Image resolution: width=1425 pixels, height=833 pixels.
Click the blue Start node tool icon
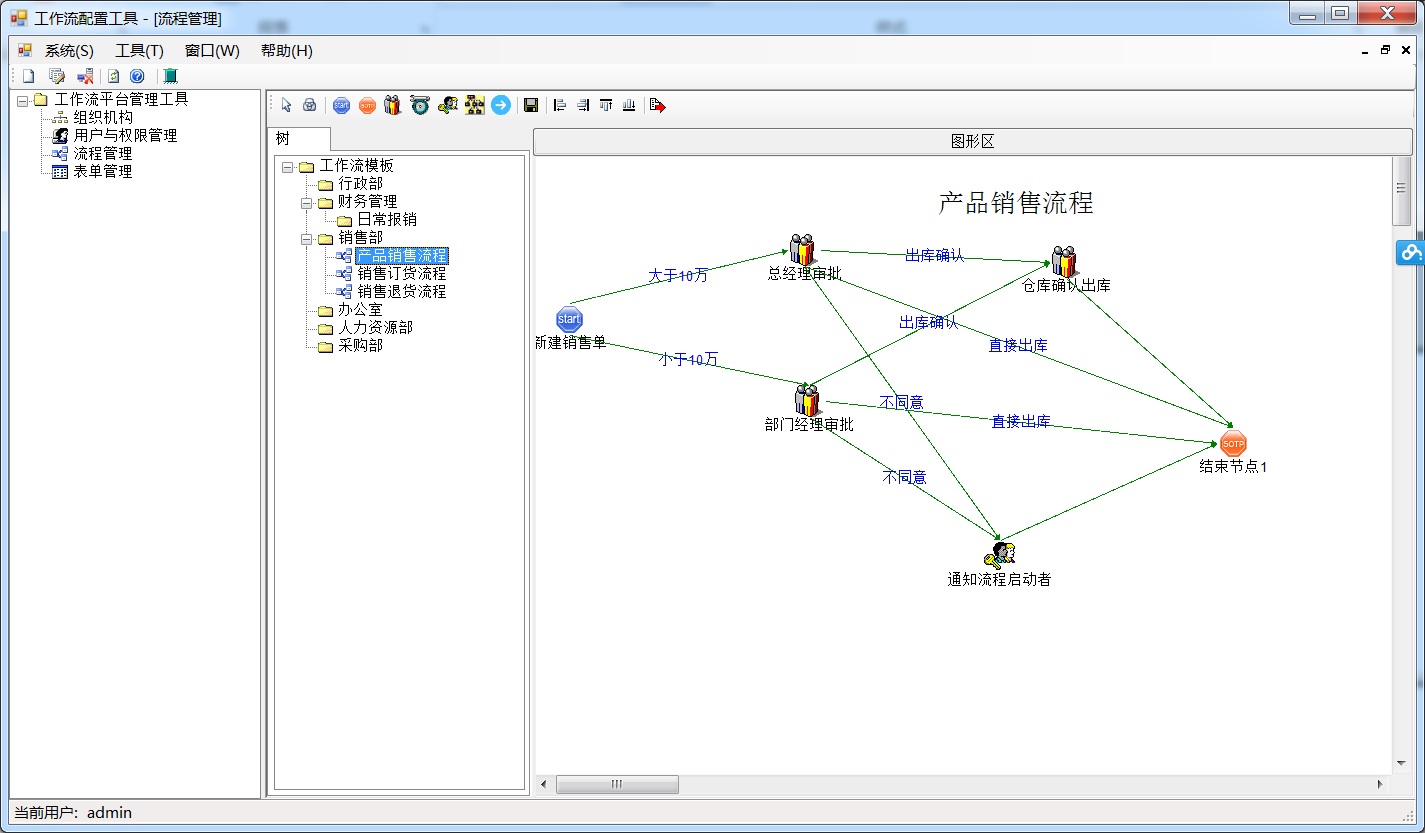click(341, 105)
